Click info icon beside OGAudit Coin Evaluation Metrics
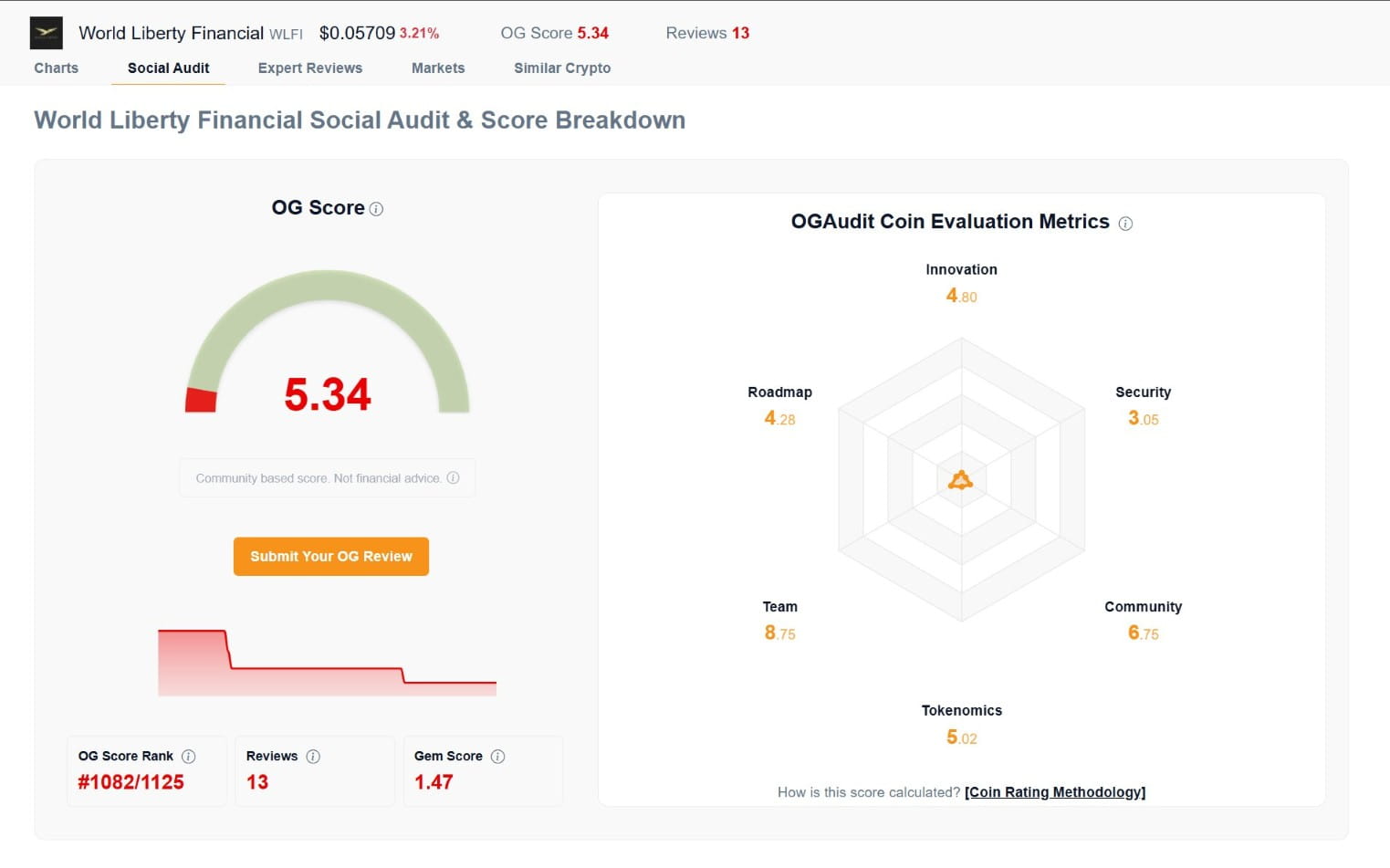Image resolution: width=1390 pixels, height=868 pixels. pos(1125,224)
